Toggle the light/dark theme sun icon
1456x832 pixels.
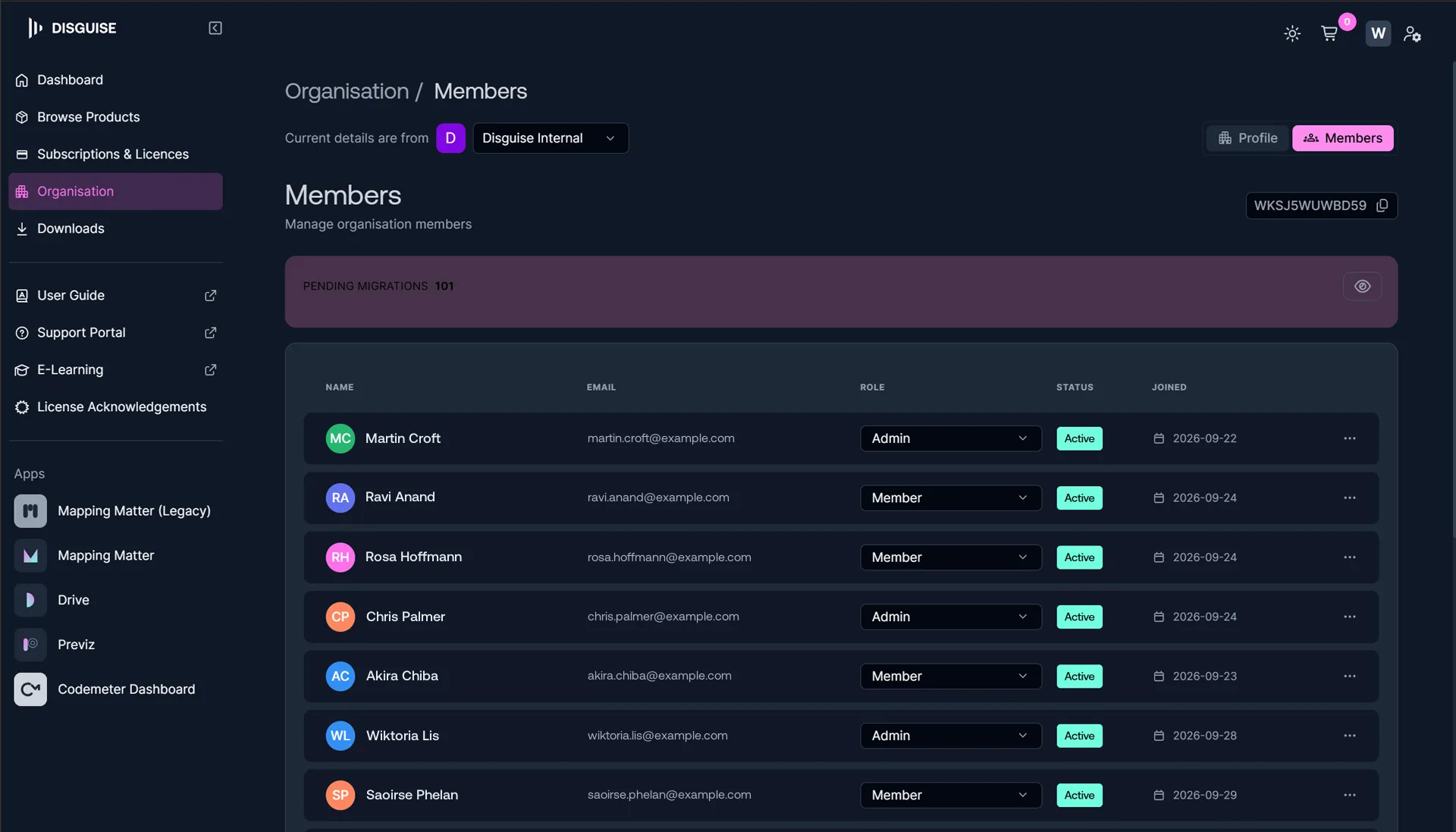[1292, 33]
